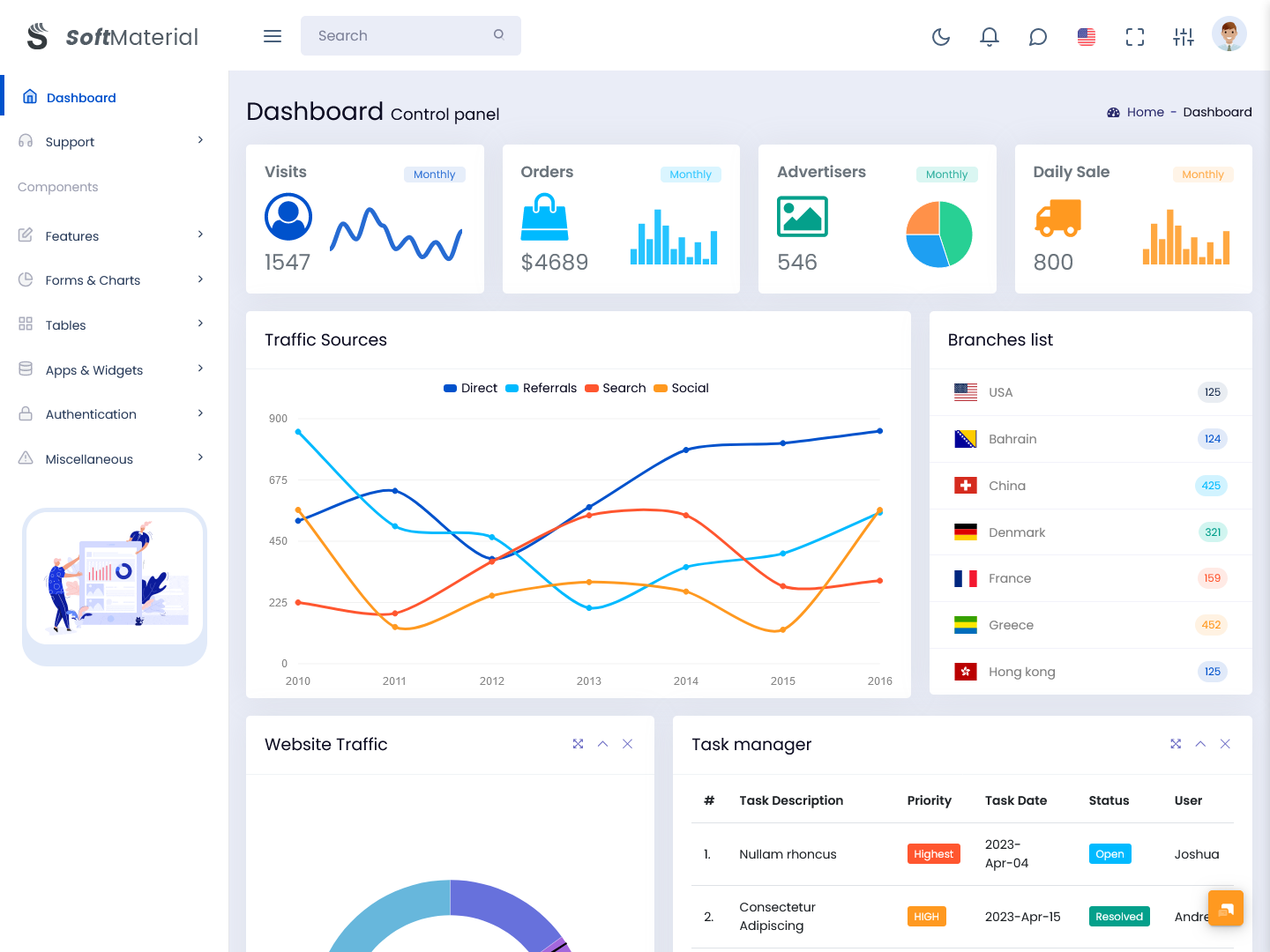Select the Greece branch row
Screen dimensions: 1270x952
point(1091,625)
